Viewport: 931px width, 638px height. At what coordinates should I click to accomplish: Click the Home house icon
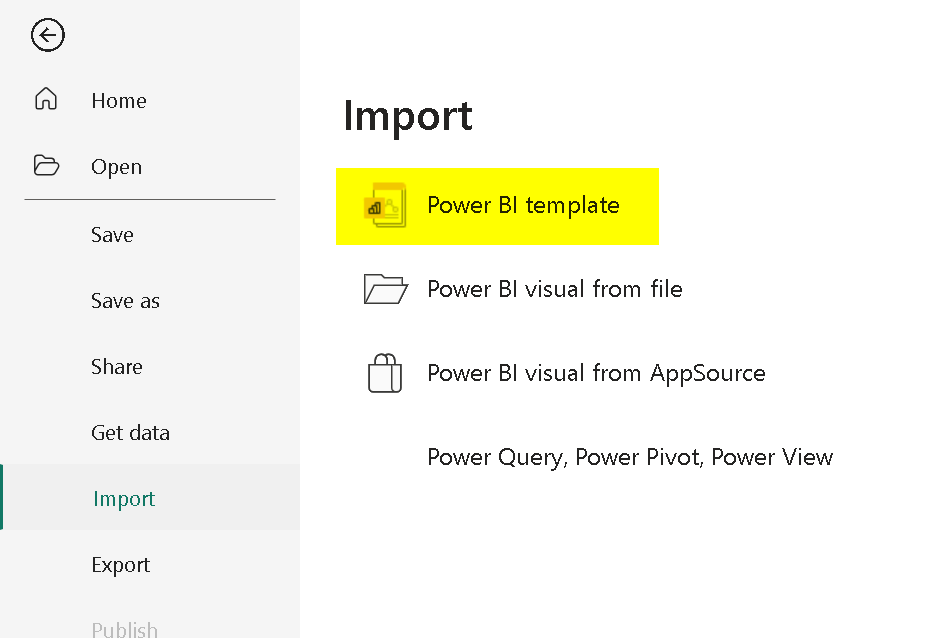[46, 100]
